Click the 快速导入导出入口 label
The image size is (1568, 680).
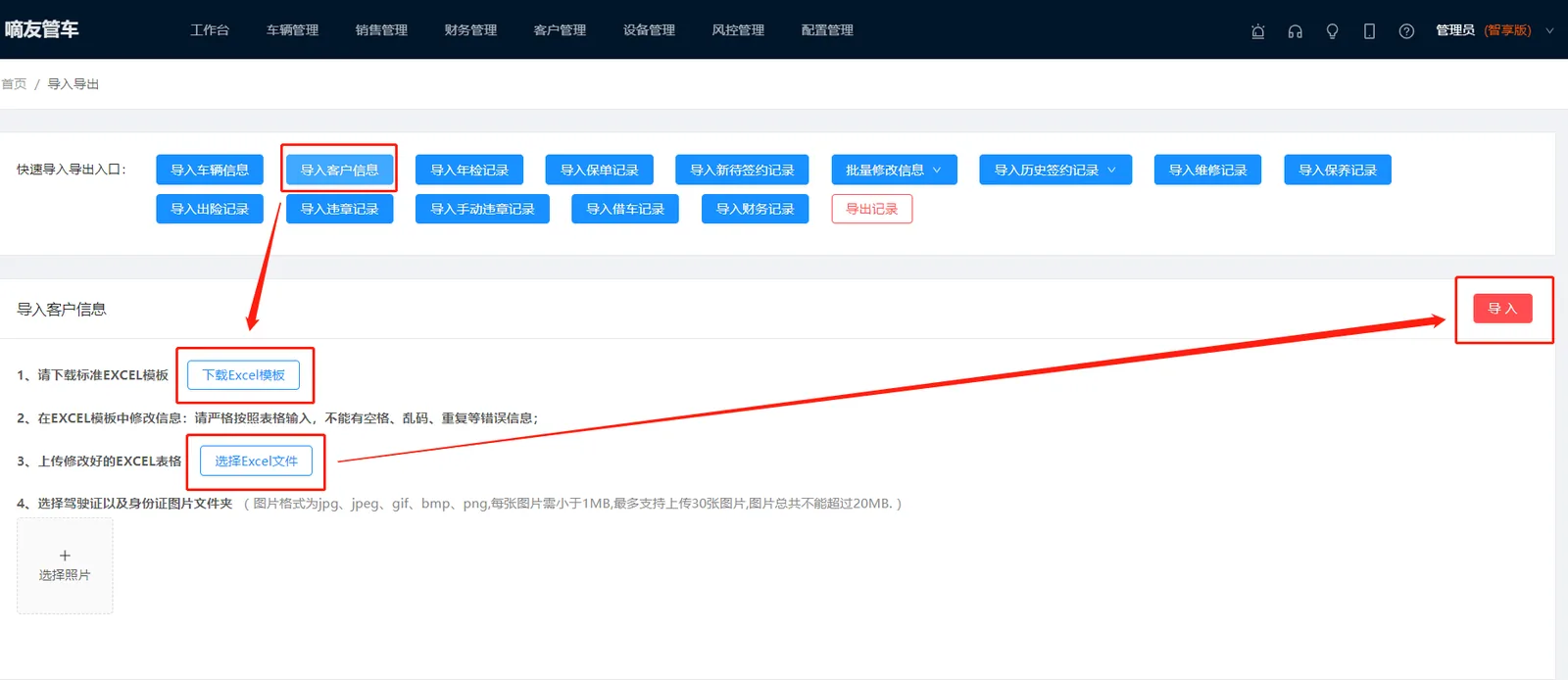[x=72, y=170]
